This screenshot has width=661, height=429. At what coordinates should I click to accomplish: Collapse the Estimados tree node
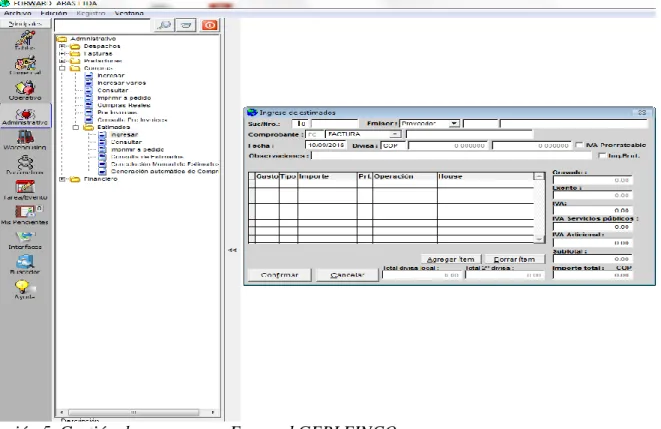[75, 127]
